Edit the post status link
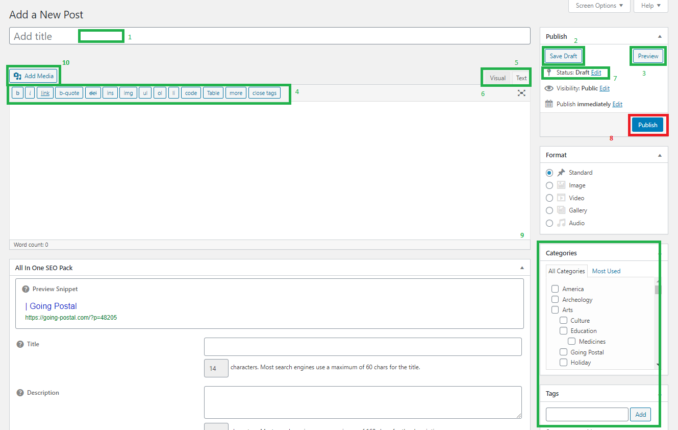Image resolution: width=678 pixels, height=430 pixels. tap(596, 73)
